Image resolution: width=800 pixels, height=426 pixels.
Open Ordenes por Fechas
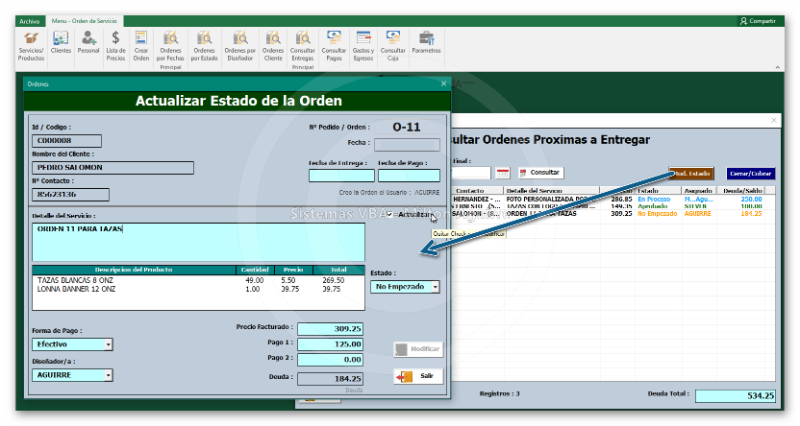(x=170, y=46)
